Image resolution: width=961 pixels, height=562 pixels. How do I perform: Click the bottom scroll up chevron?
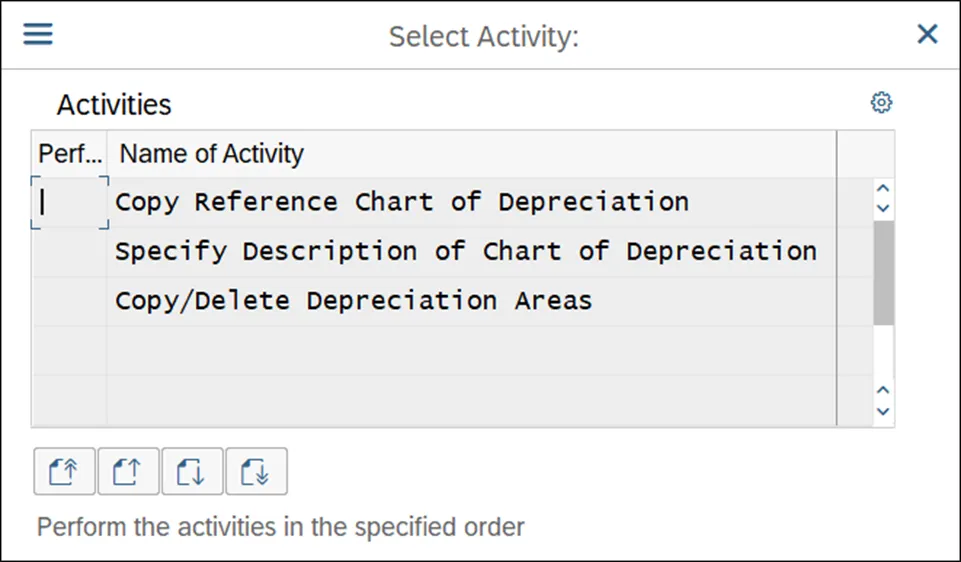coord(882,391)
